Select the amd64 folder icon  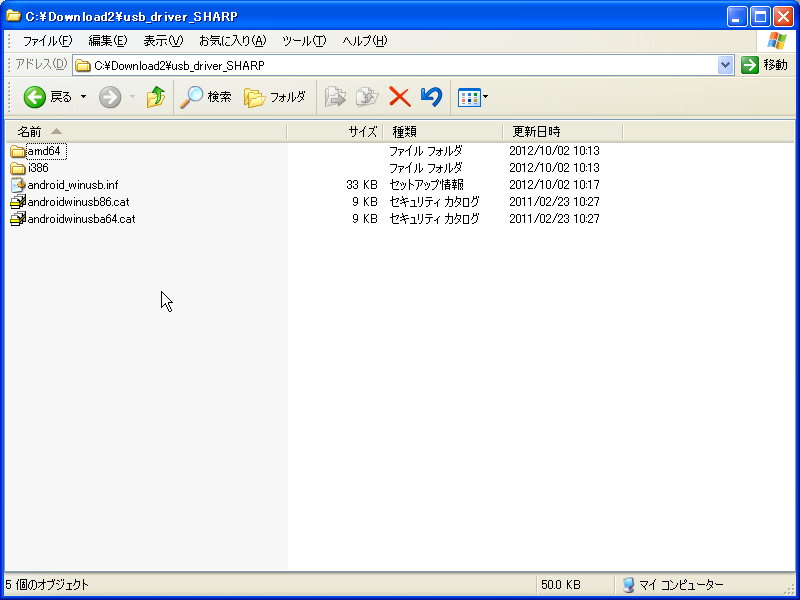tap(18, 152)
